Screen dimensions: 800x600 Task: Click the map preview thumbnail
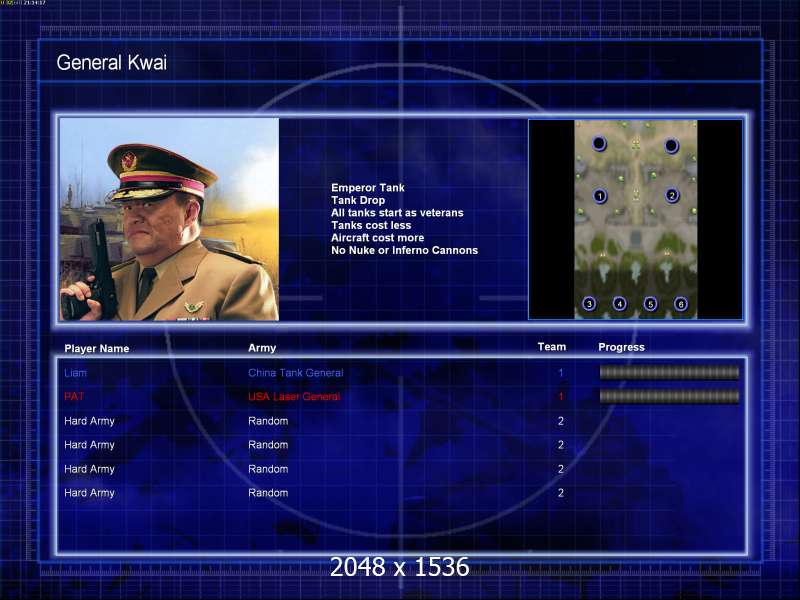(636, 219)
